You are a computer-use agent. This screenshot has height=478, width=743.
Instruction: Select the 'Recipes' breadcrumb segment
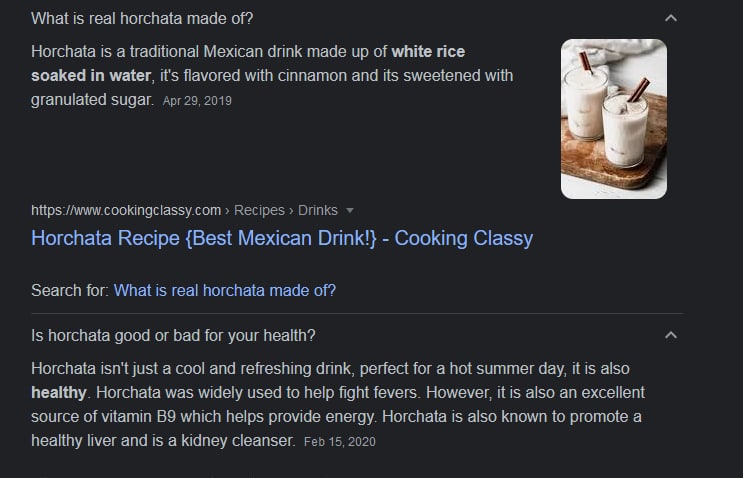(x=259, y=210)
